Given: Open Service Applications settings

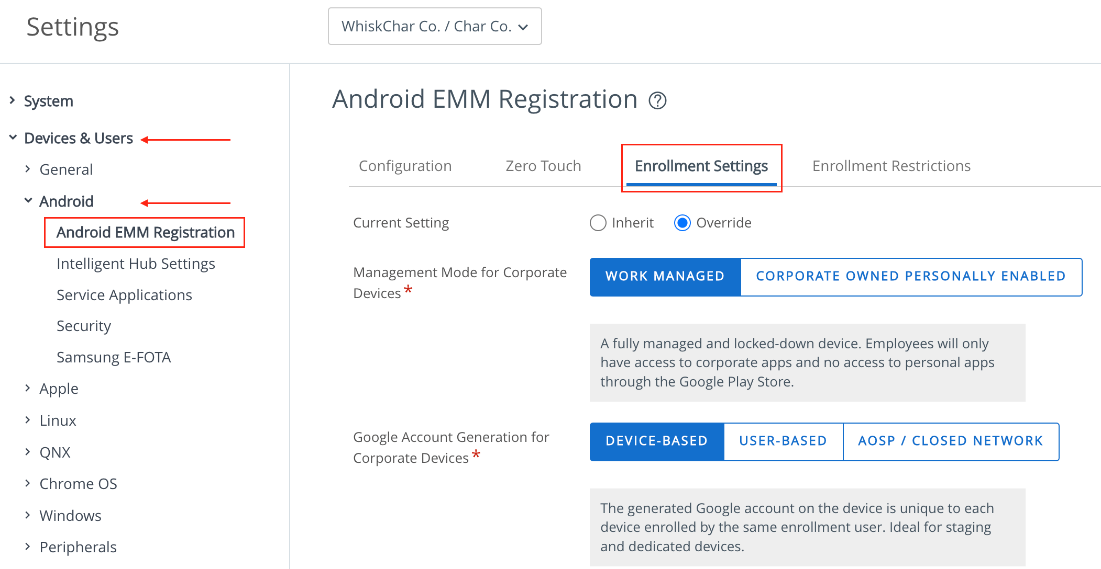Looking at the screenshot, I should click(x=124, y=295).
